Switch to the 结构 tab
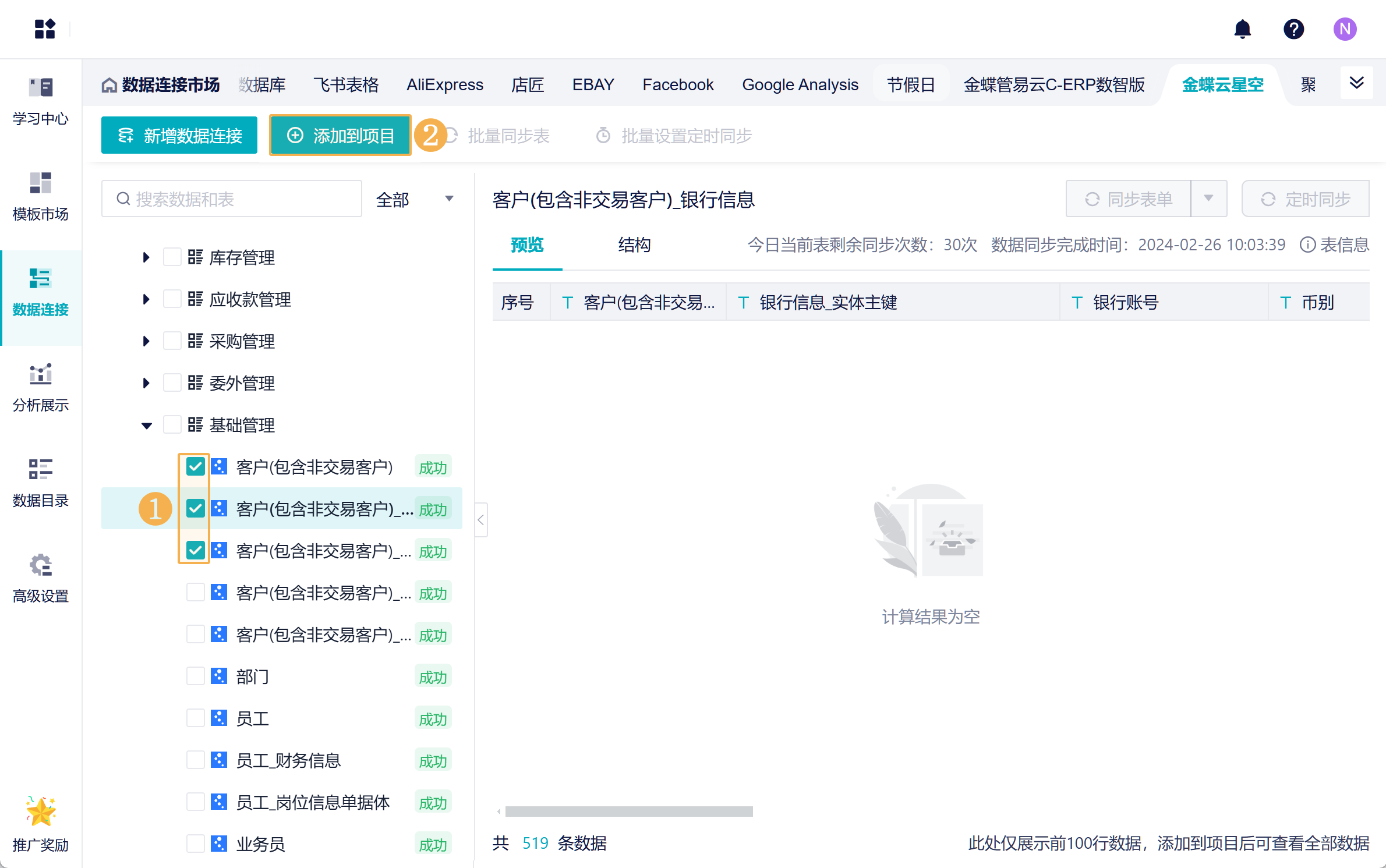Screen dimensions: 1386x868 tap(634, 245)
